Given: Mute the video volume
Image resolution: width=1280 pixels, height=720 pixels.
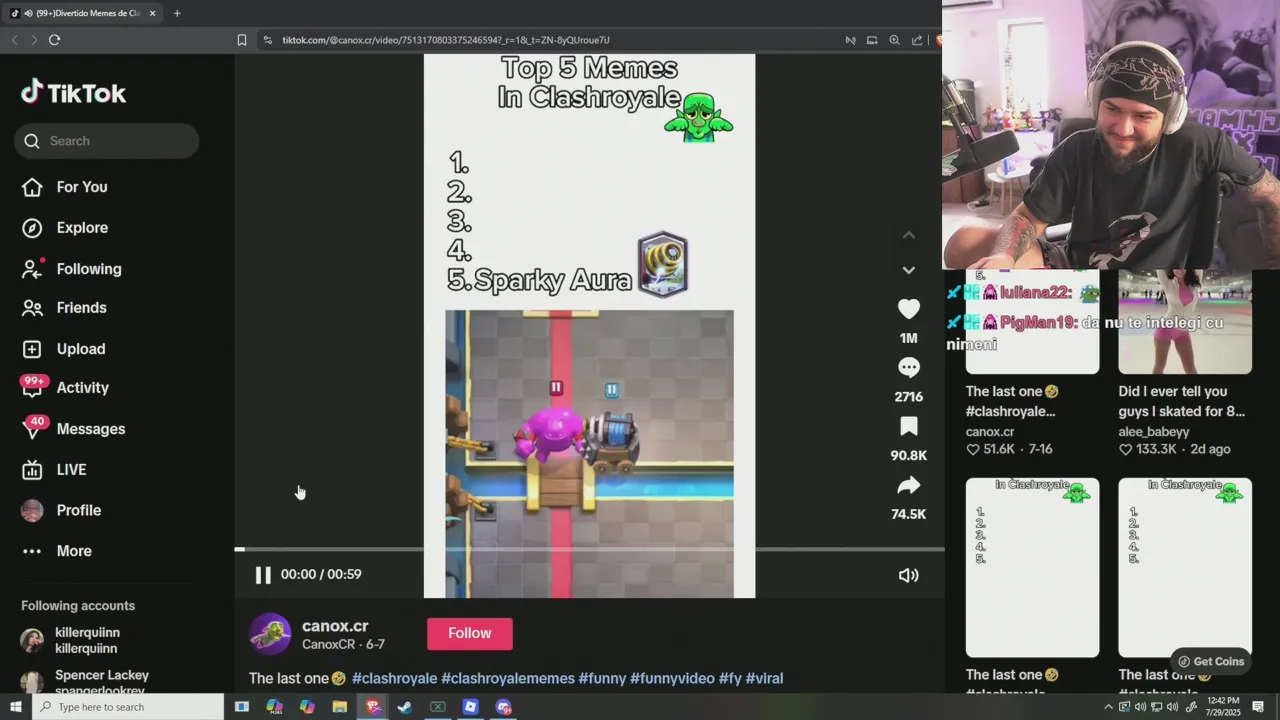Looking at the screenshot, I should (908, 575).
